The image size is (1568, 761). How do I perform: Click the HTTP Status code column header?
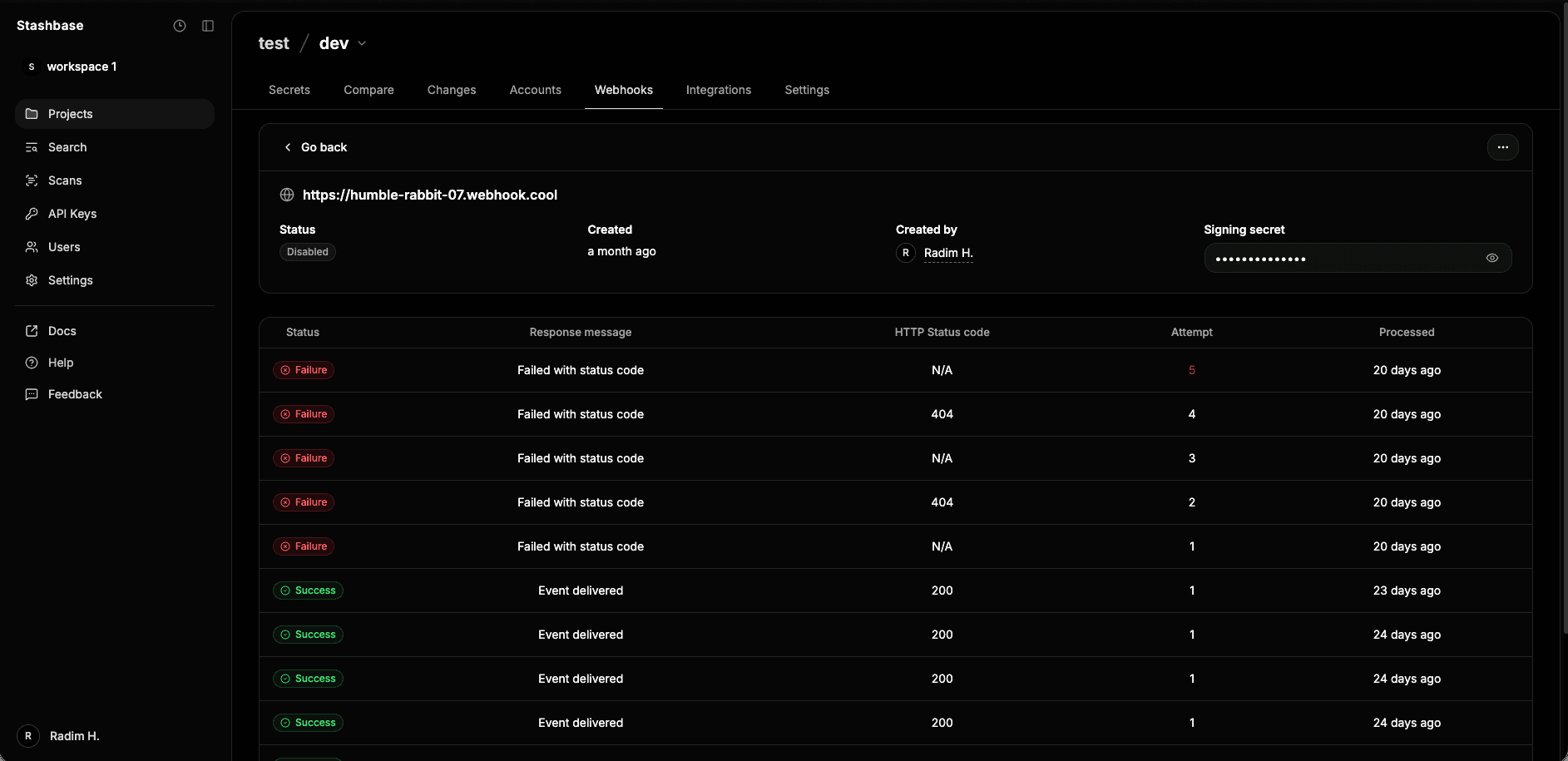coord(942,332)
